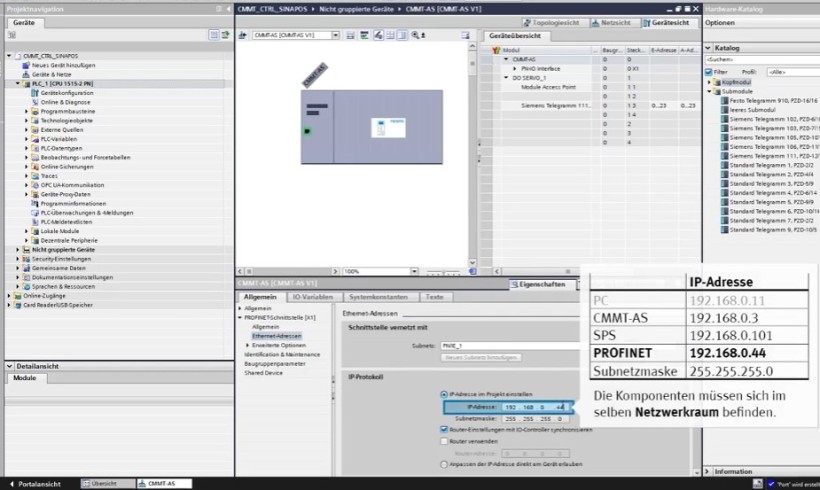The image size is (820, 490).
Task: Check the 'Router verwenden' checkbox
Action: click(x=444, y=441)
